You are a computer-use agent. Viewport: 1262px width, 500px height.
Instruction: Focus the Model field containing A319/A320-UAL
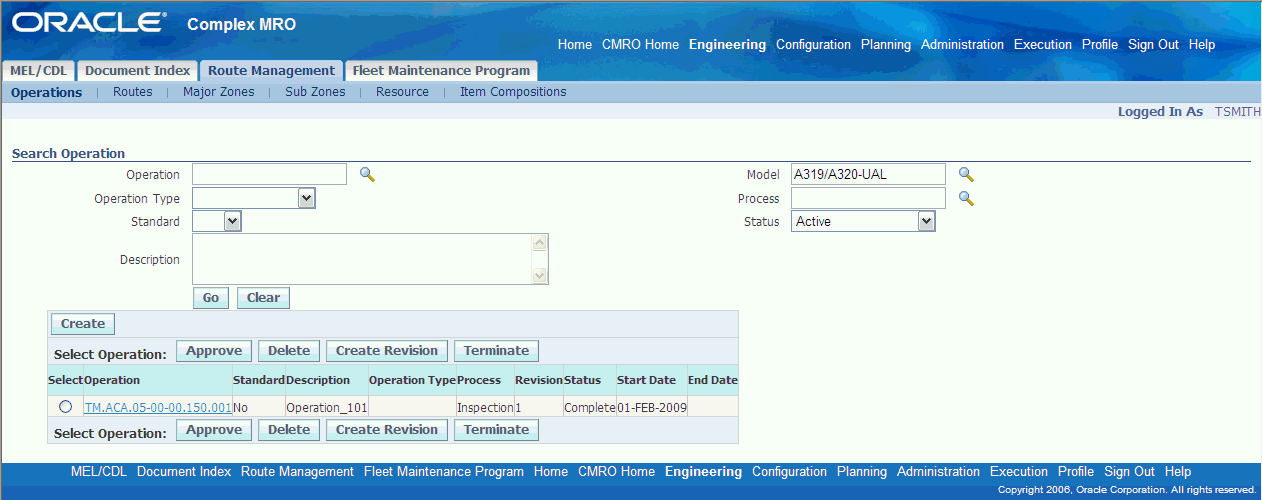[x=868, y=175]
